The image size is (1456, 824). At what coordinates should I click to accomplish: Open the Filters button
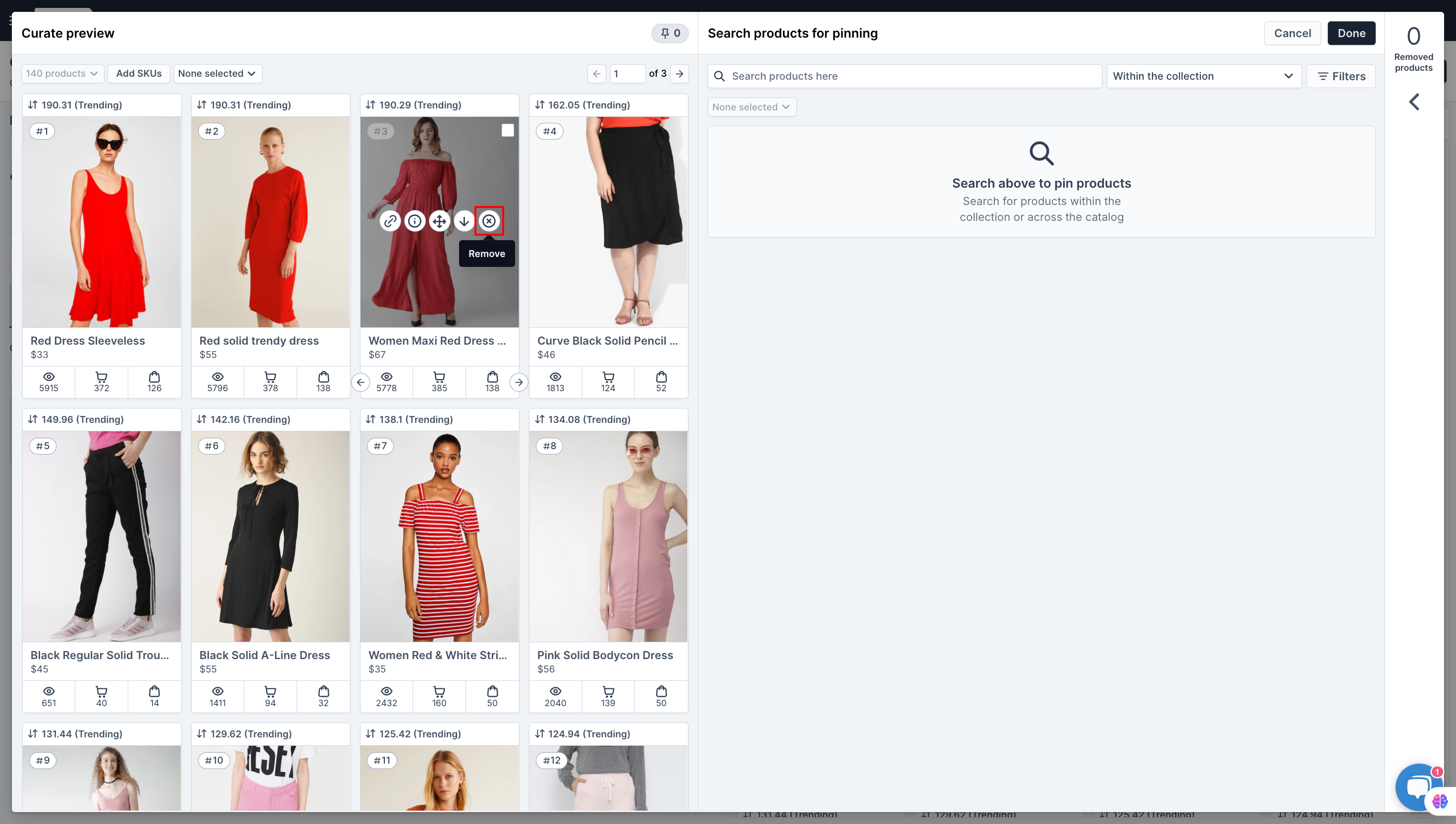click(x=1341, y=76)
